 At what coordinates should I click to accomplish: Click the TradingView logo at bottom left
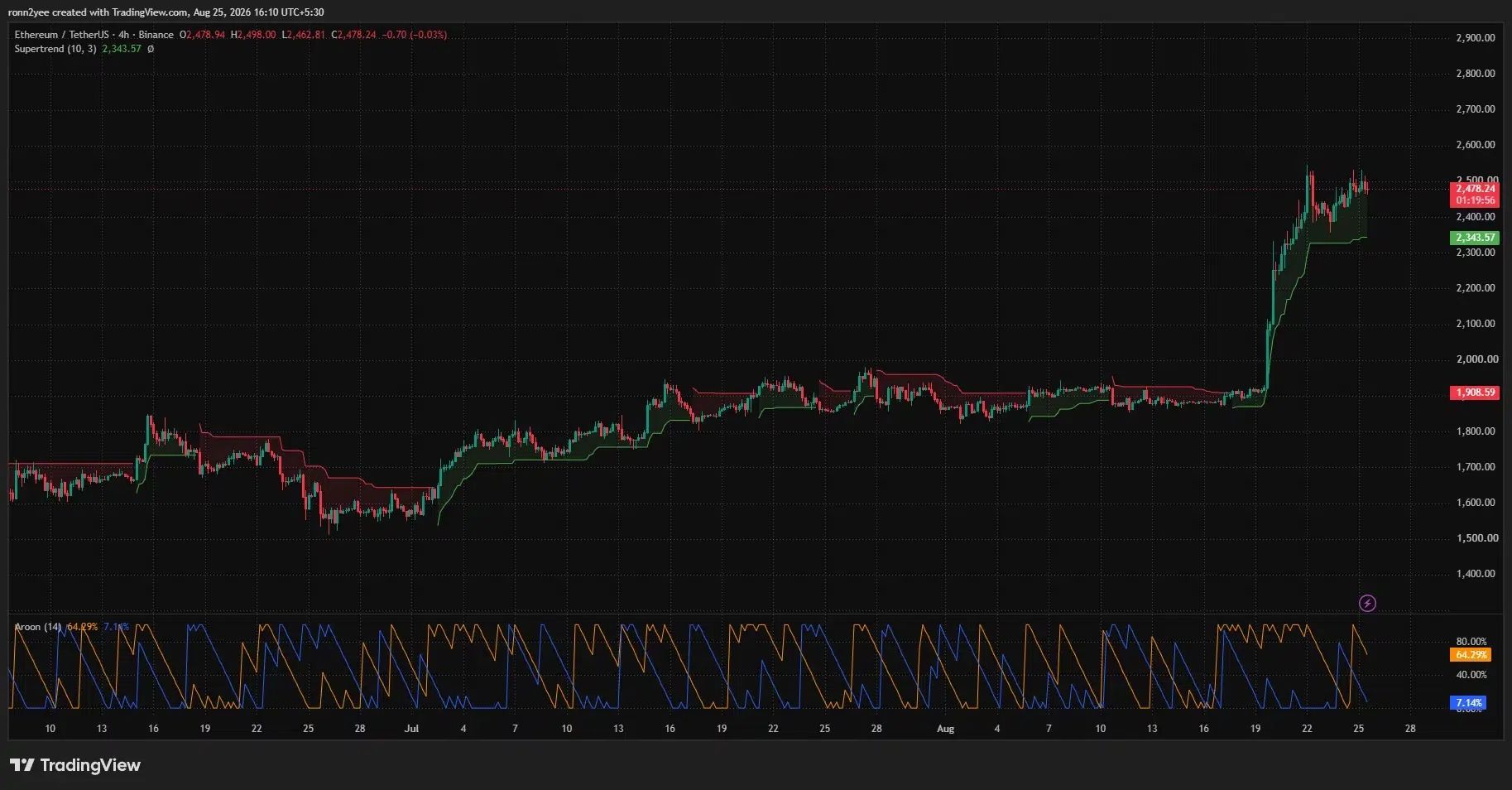tap(75, 765)
